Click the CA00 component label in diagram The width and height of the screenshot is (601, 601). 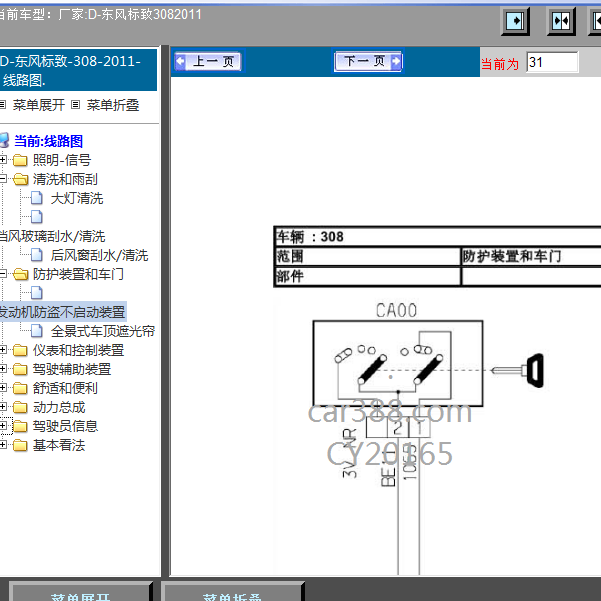[396, 310]
